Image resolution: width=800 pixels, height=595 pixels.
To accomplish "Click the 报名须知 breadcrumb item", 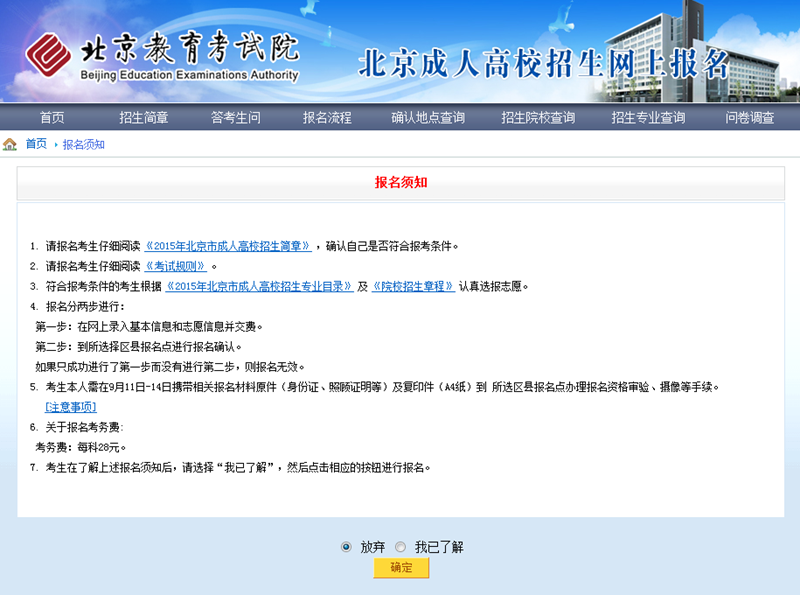I will pyautogui.click(x=83, y=144).
